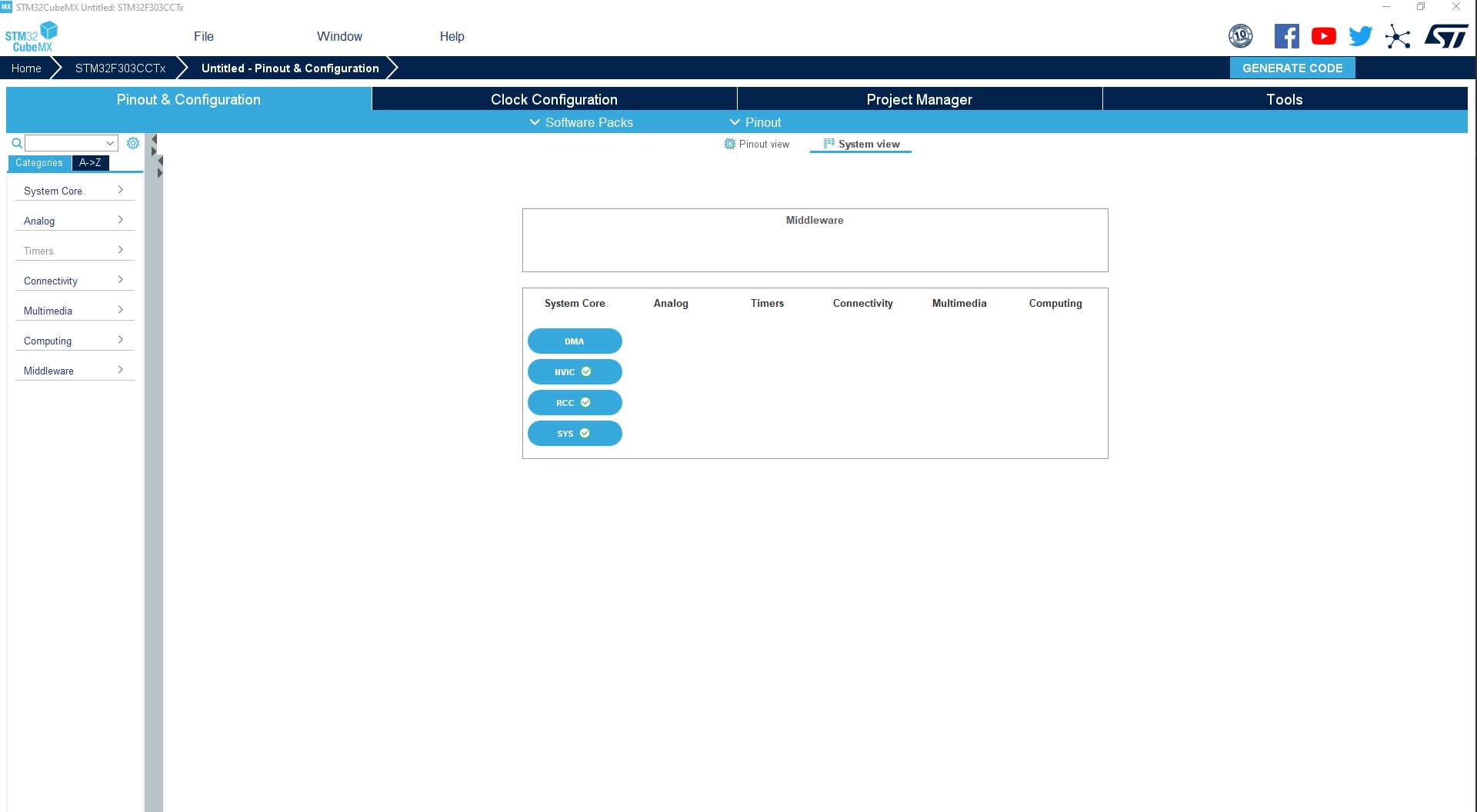The image size is (1477, 812).
Task: Switch to A->Z list tab
Action: click(90, 163)
